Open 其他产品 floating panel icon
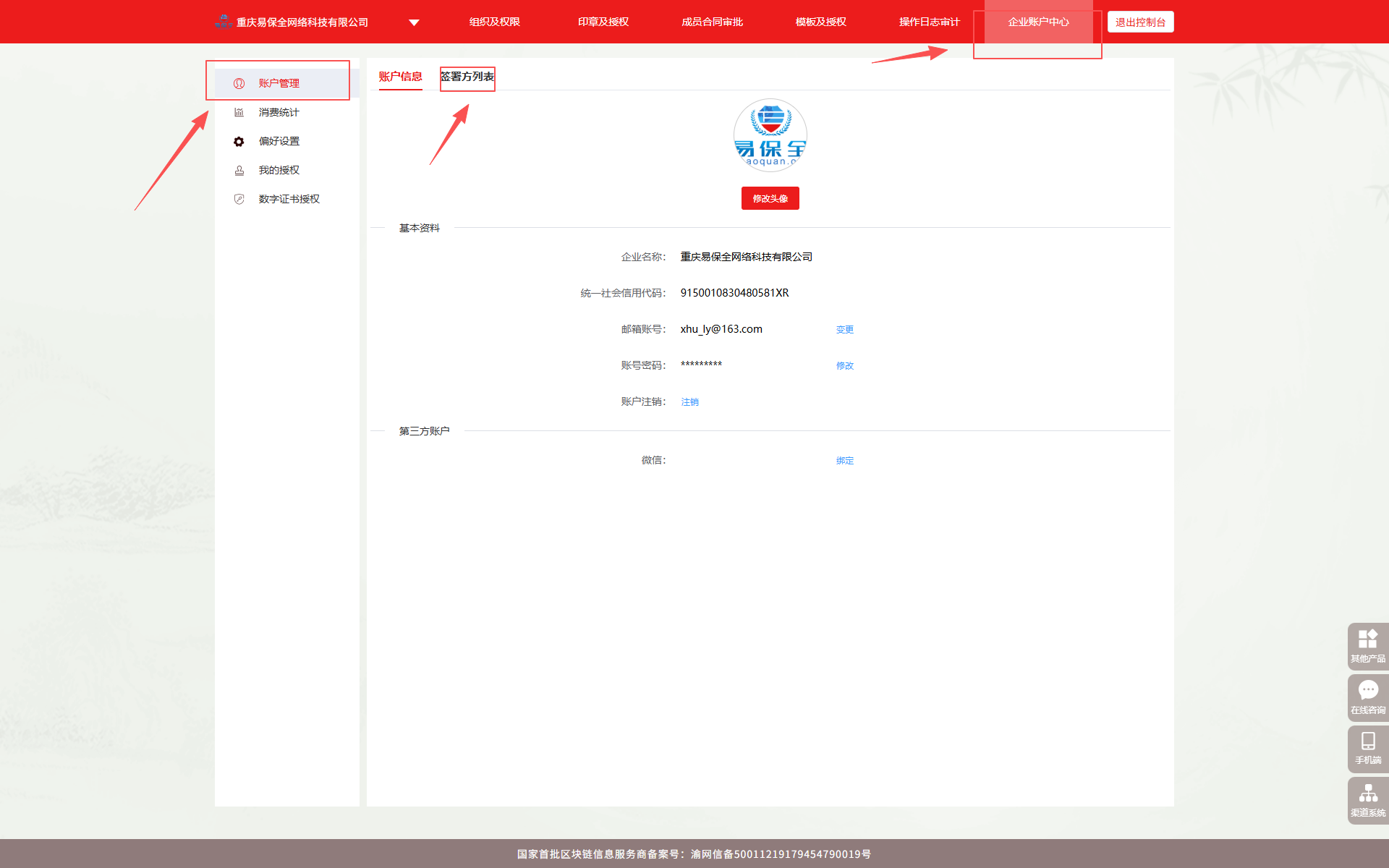The width and height of the screenshot is (1389, 868). point(1367,639)
